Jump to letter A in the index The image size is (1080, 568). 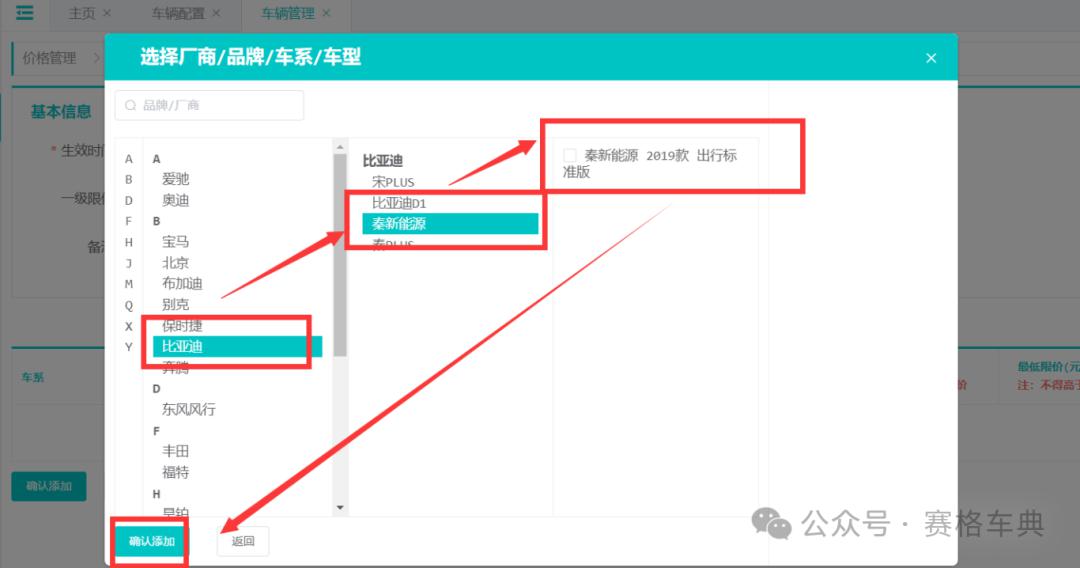(x=129, y=159)
